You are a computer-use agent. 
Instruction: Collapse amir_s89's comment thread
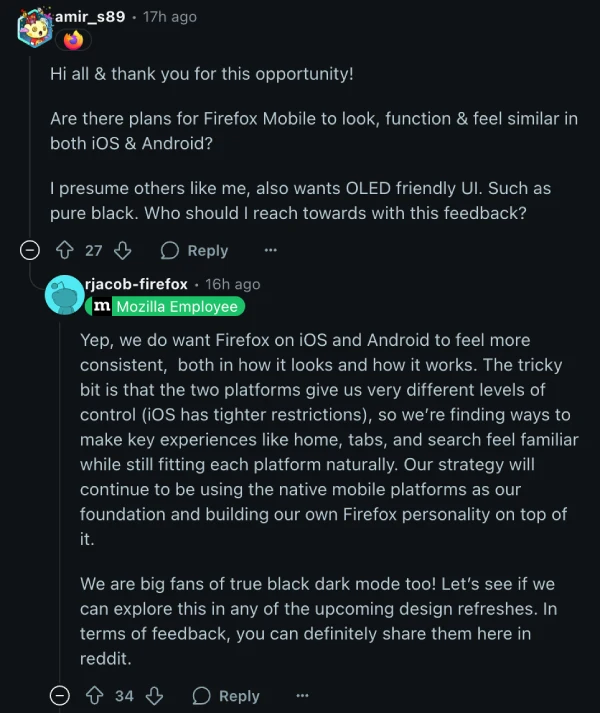(x=31, y=250)
